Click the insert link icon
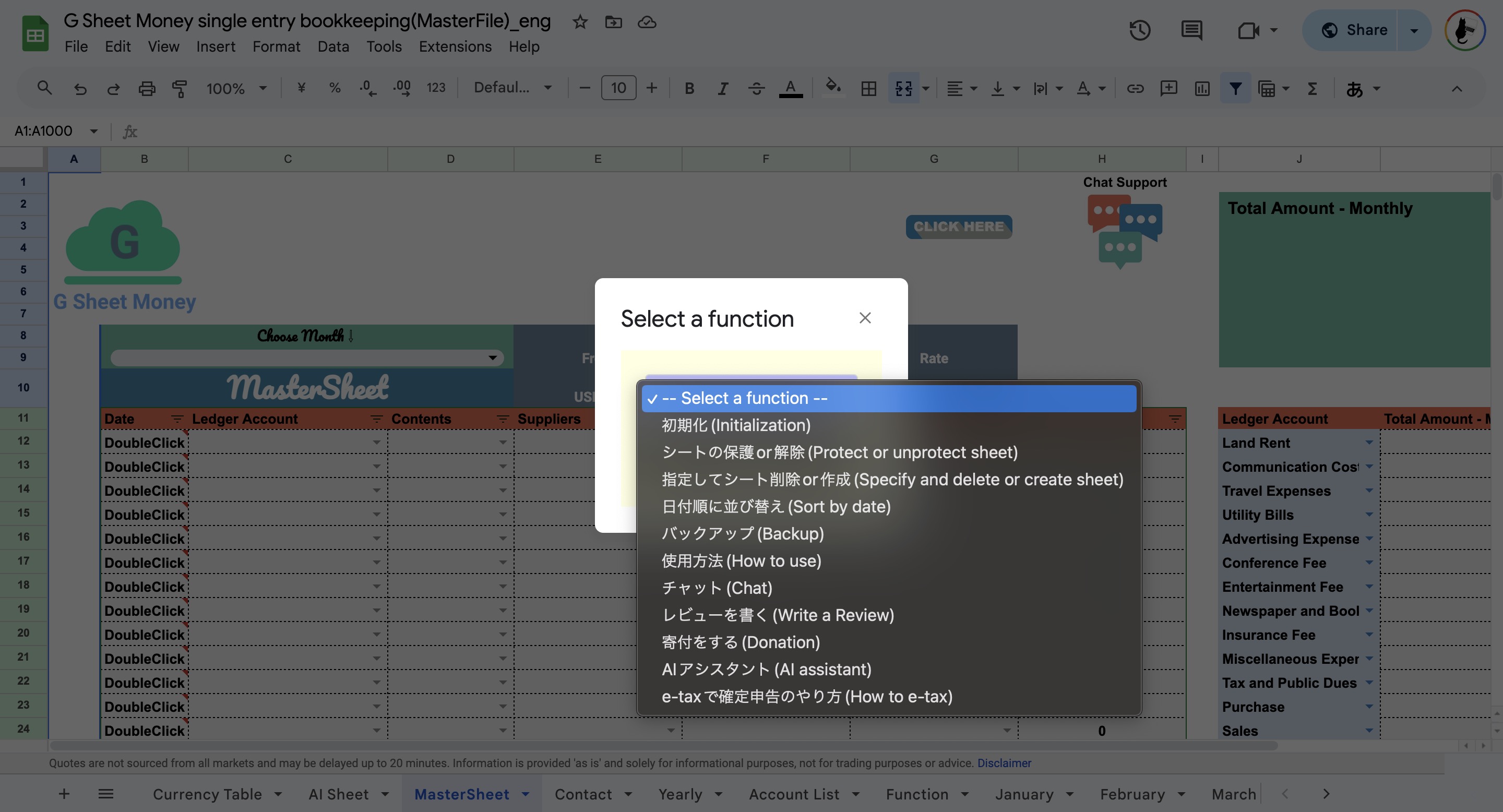 [1135, 89]
